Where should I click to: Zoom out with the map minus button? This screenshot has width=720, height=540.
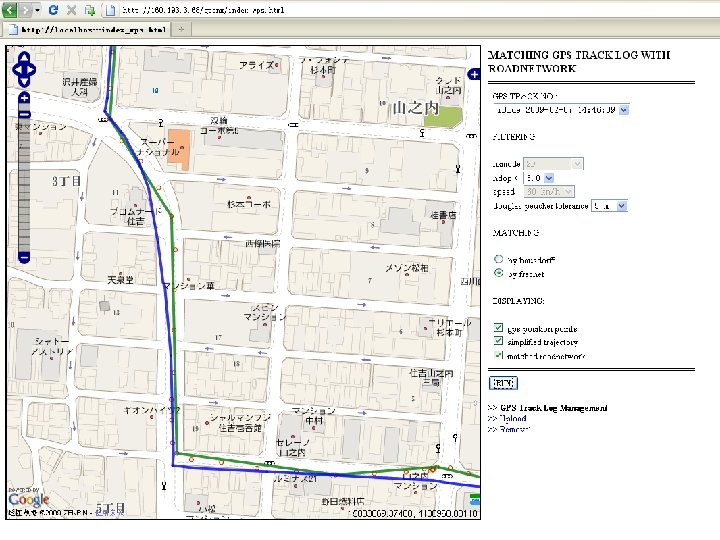pyautogui.click(x=24, y=258)
